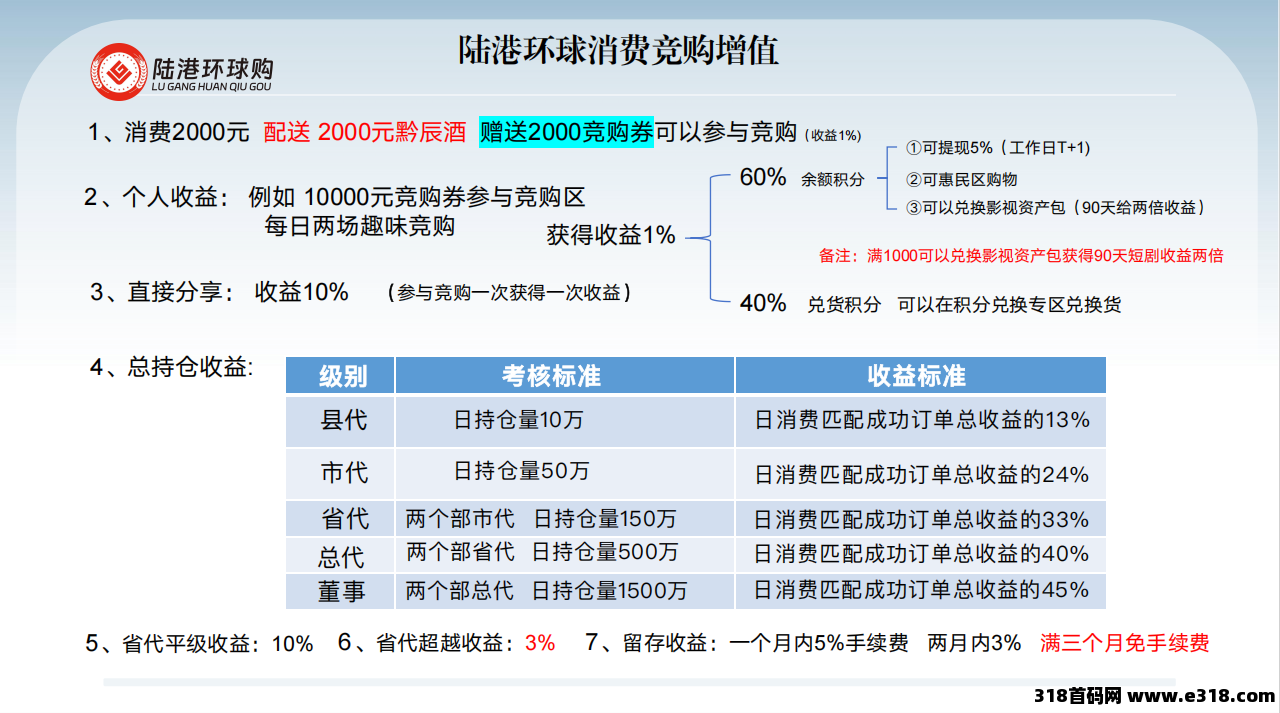
Task: Click the text 一个月内5%手续费
Action: pos(820,643)
